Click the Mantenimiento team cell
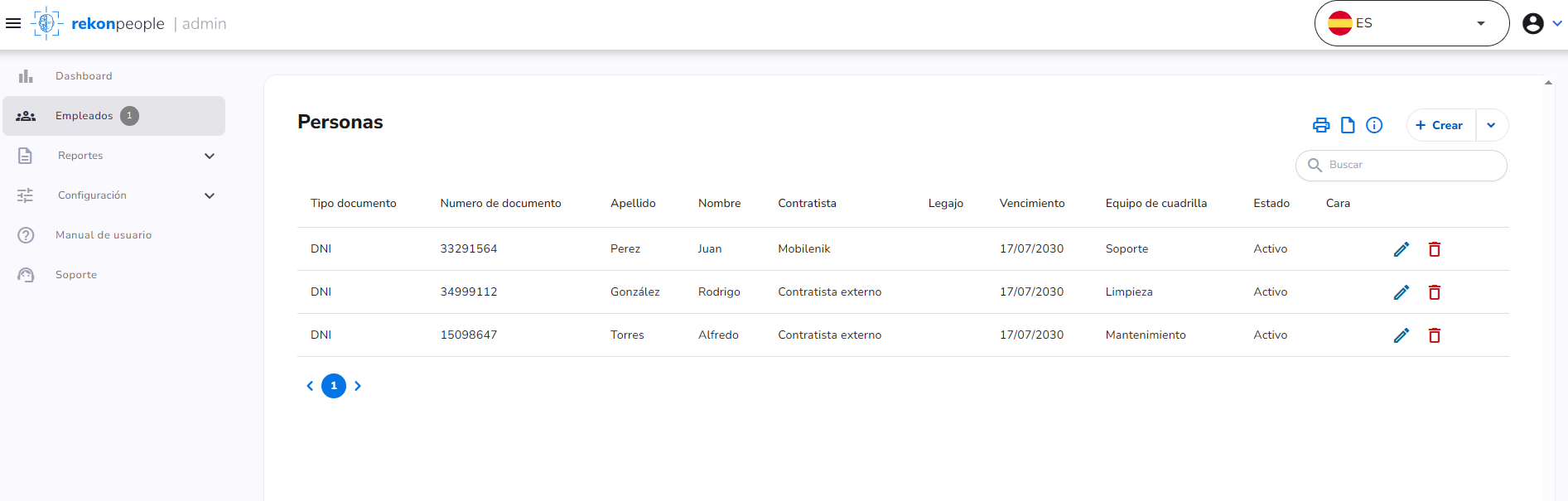The width and height of the screenshot is (1568, 501). click(x=1146, y=335)
